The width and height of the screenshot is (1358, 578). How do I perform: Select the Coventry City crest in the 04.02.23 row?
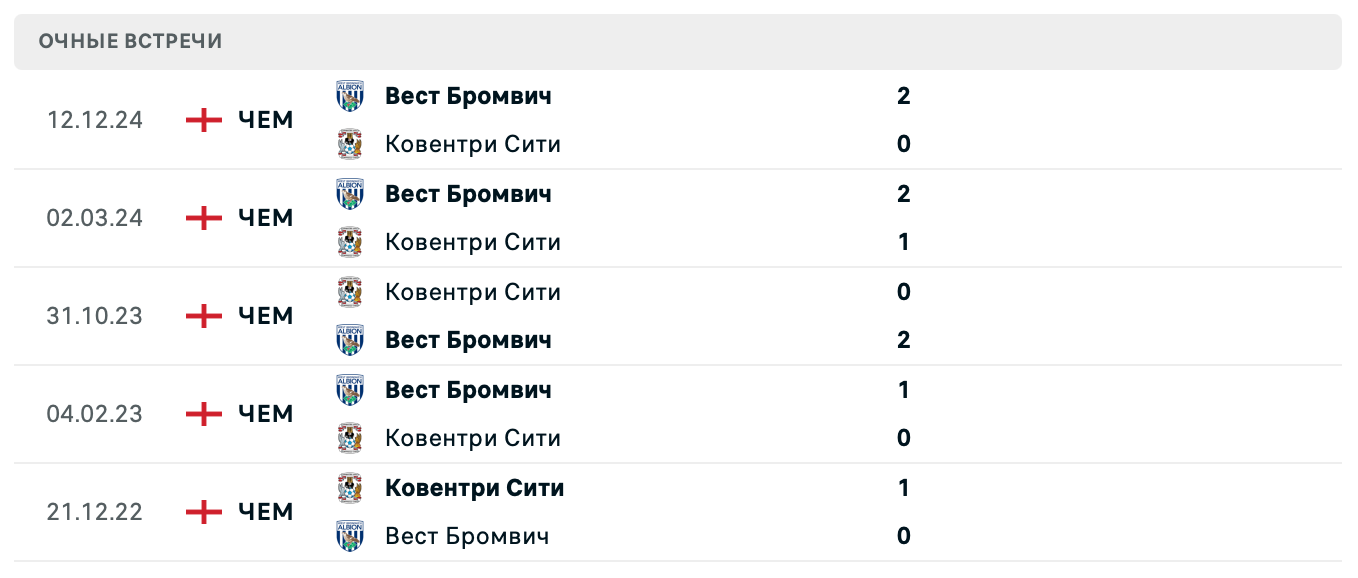[x=349, y=437]
